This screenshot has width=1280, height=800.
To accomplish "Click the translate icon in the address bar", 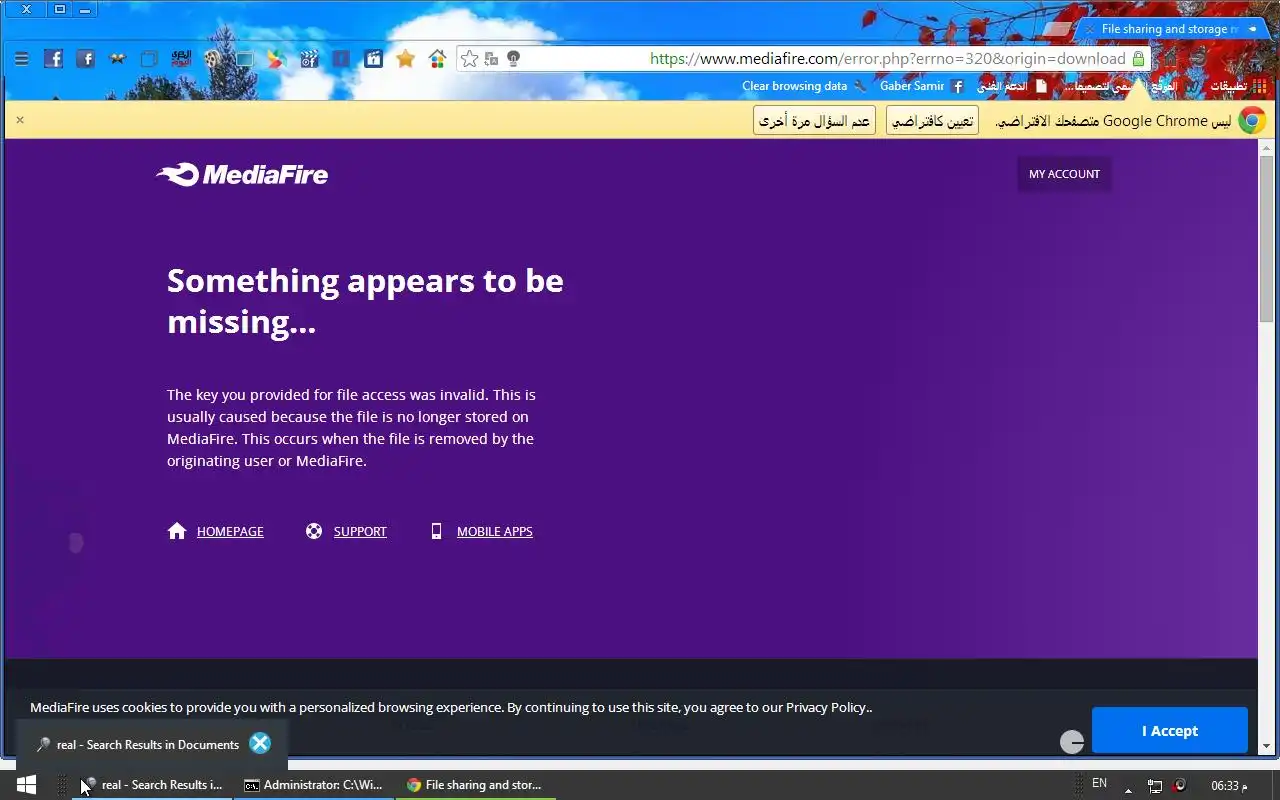I will coord(491,59).
